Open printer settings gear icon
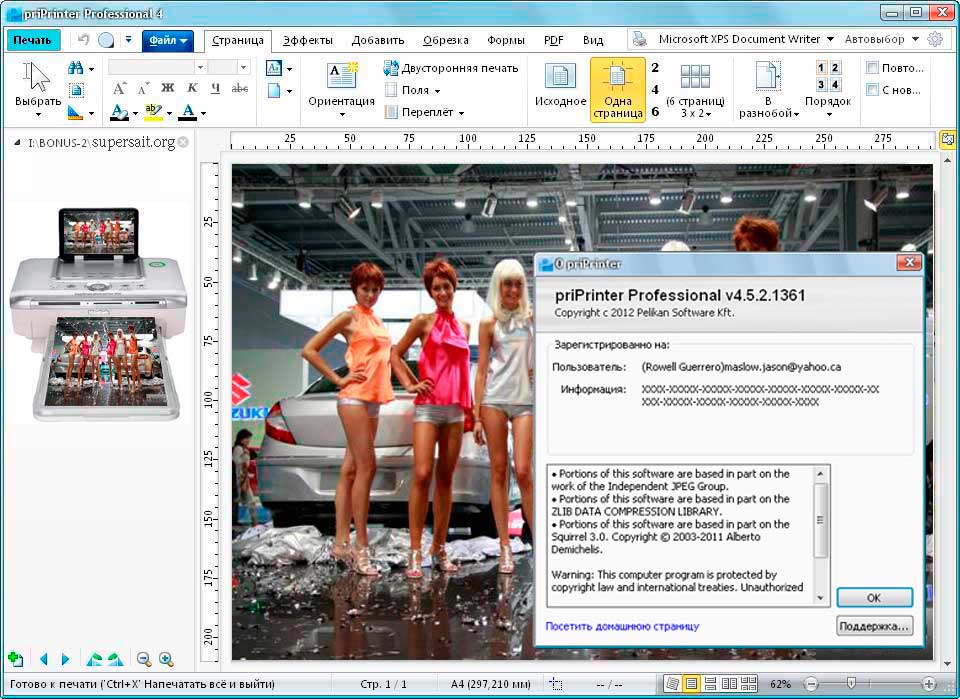 tap(935, 39)
